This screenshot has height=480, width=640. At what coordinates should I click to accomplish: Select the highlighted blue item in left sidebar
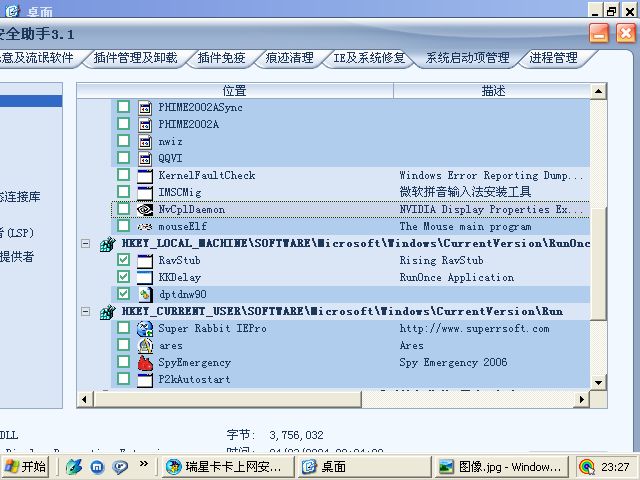point(31,101)
